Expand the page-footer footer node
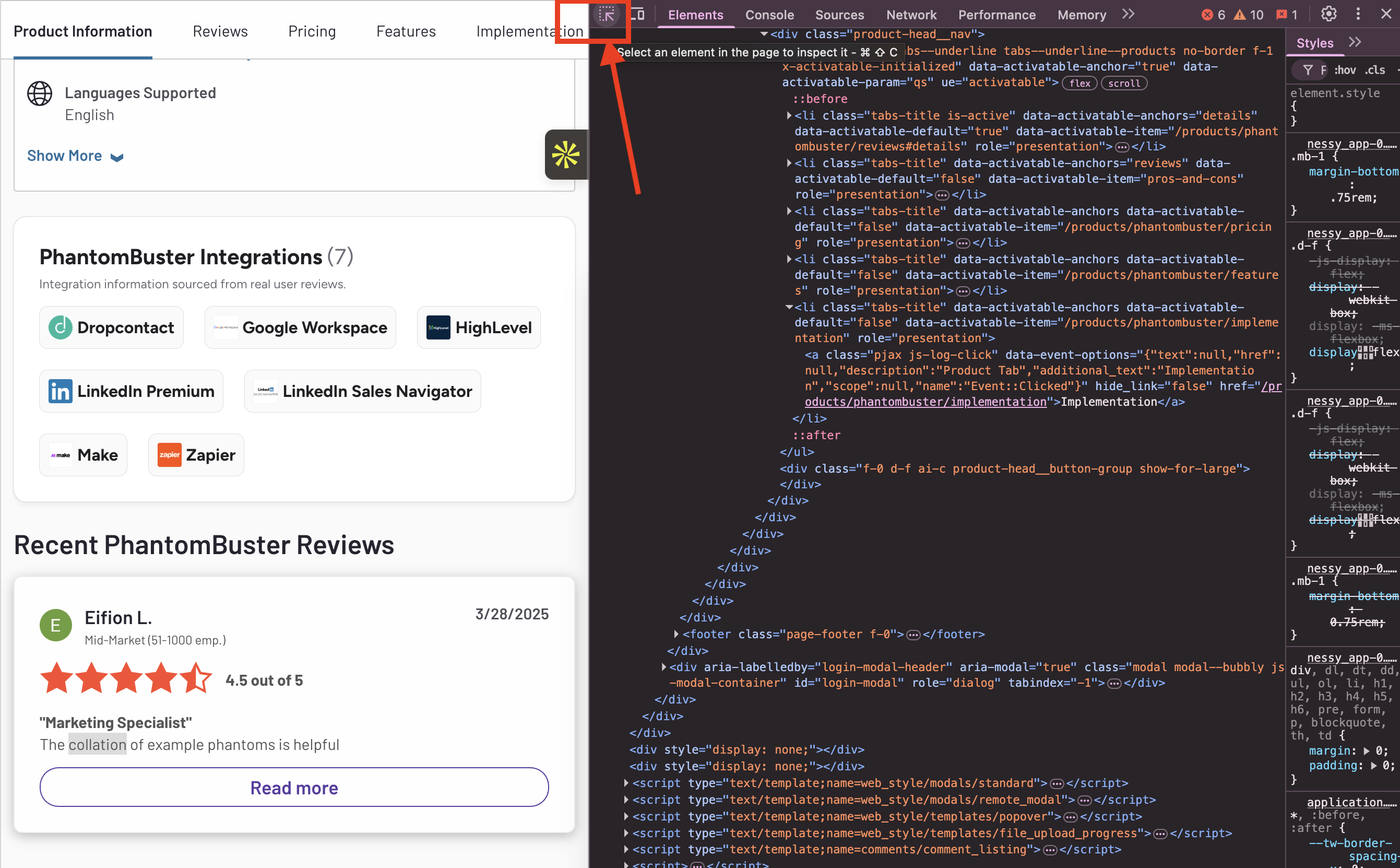Screen dimensions: 1400x868 click(x=676, y=635)
